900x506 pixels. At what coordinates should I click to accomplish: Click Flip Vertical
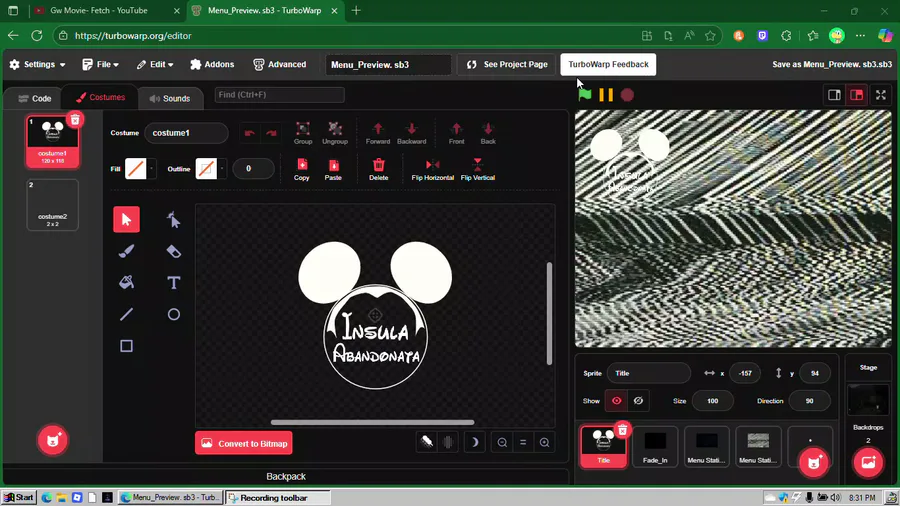click(478, 169)
